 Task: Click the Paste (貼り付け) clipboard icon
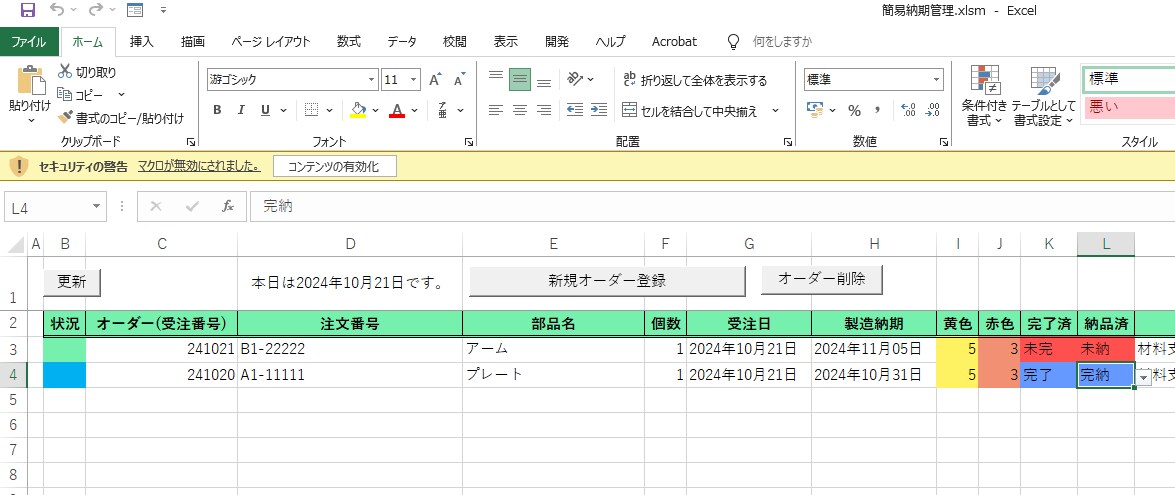coord(30,80)
